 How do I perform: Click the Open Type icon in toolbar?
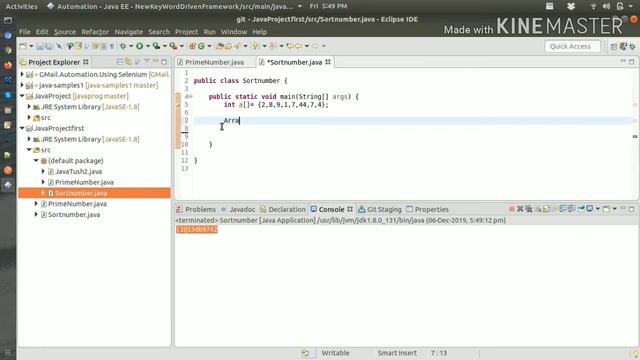pyautogui.click(x=219, y=46)
